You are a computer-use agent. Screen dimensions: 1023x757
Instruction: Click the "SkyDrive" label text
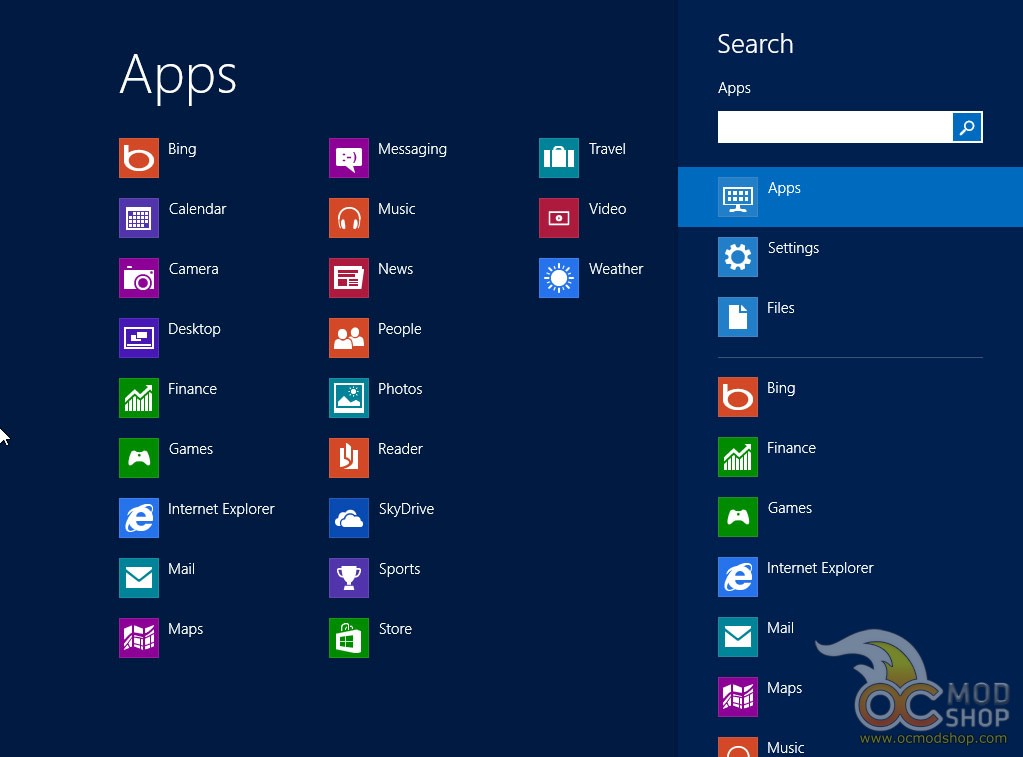(406, 509)
